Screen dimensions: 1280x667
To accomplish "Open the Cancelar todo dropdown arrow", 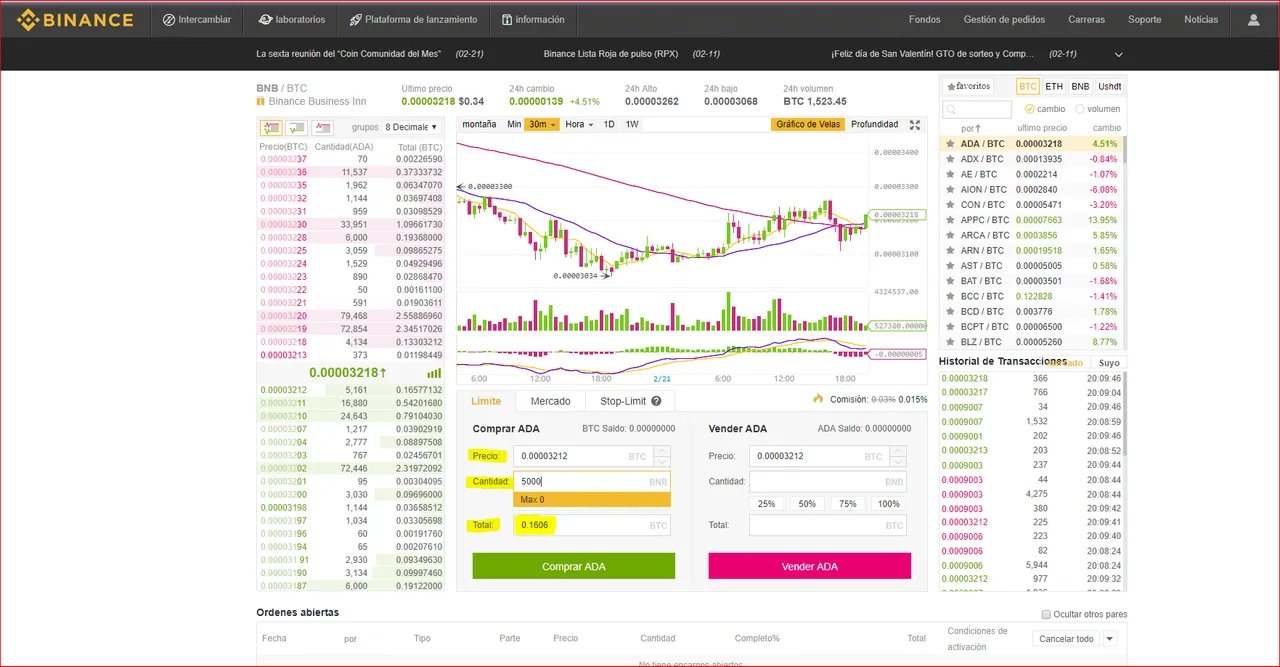I will 1109,638.
